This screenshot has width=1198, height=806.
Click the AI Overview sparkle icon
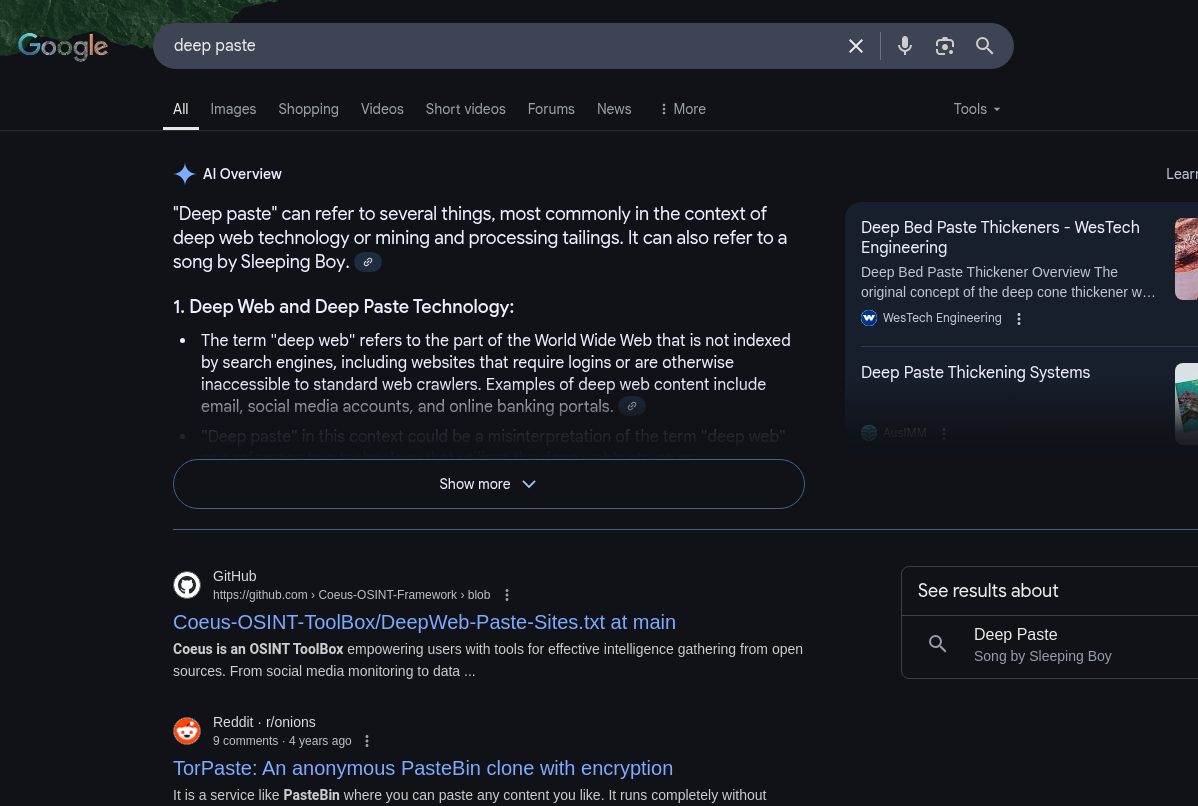pos(184,174)
